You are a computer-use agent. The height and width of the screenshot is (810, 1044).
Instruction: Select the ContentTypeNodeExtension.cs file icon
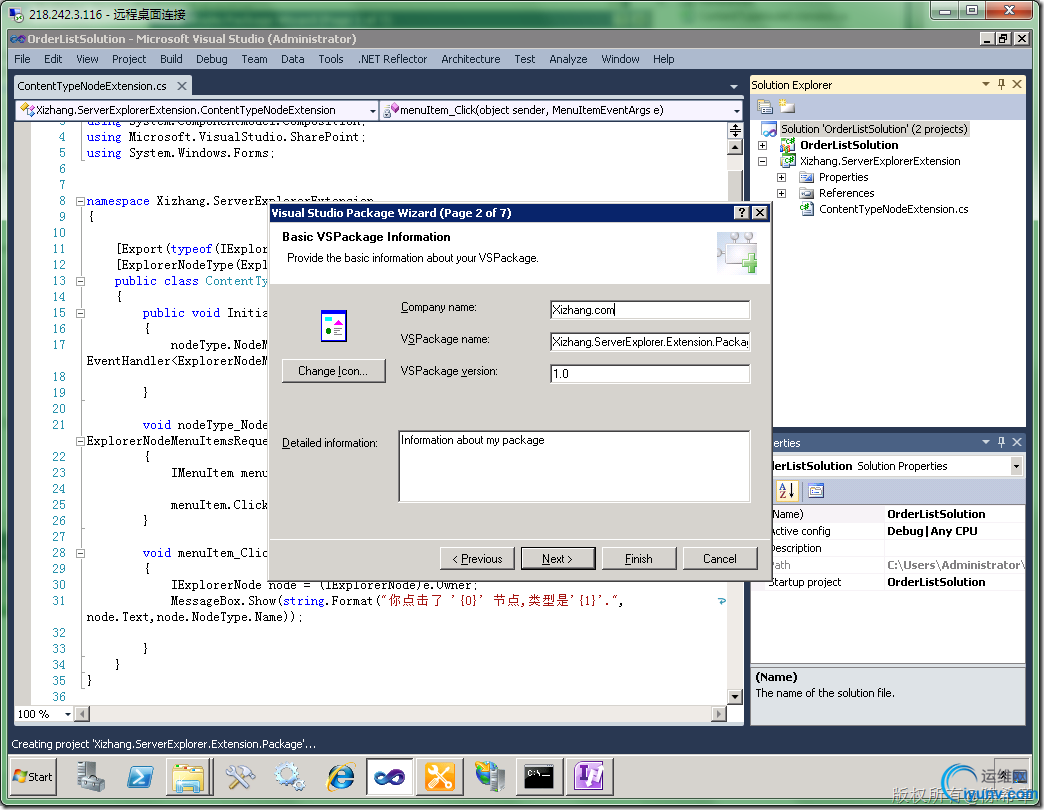coord(806,209)
